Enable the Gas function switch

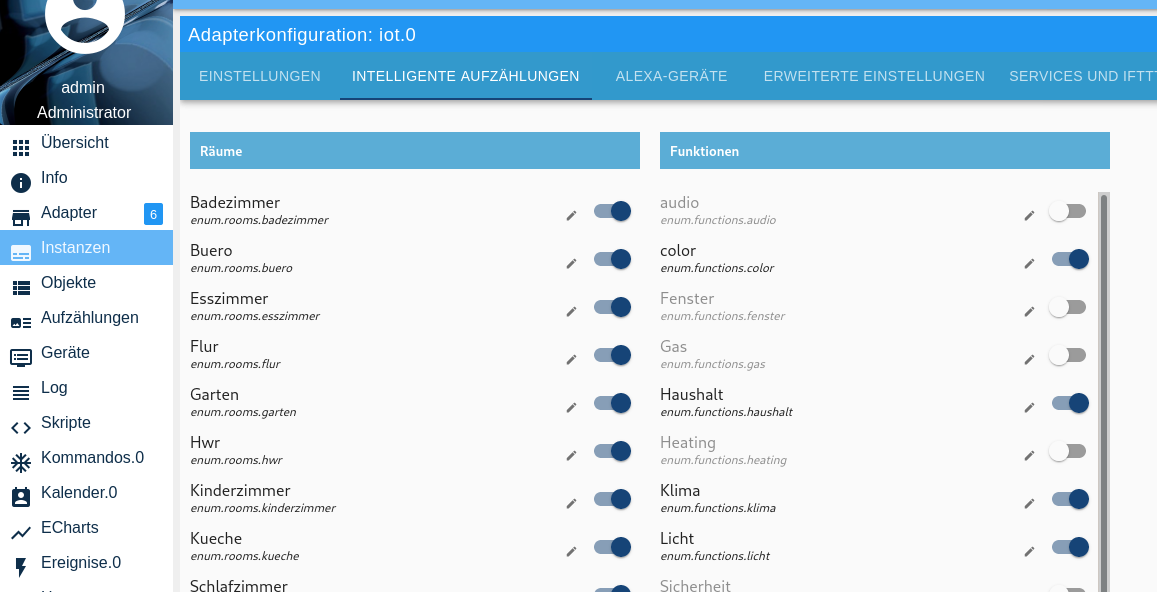tap(1068, 355)
